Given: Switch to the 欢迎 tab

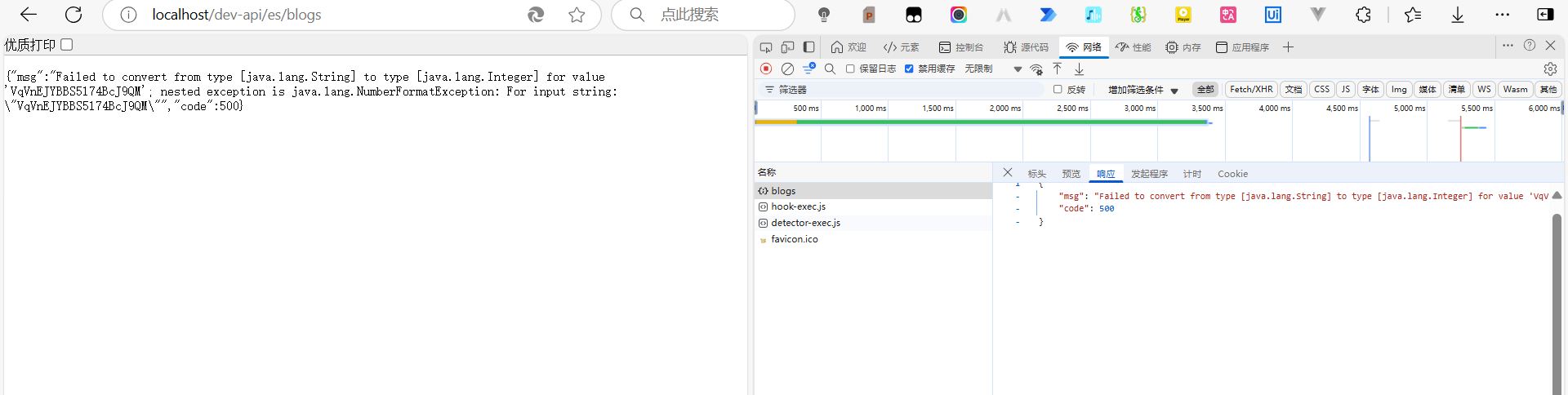Looking at the screenshot, I should point(849,47).
